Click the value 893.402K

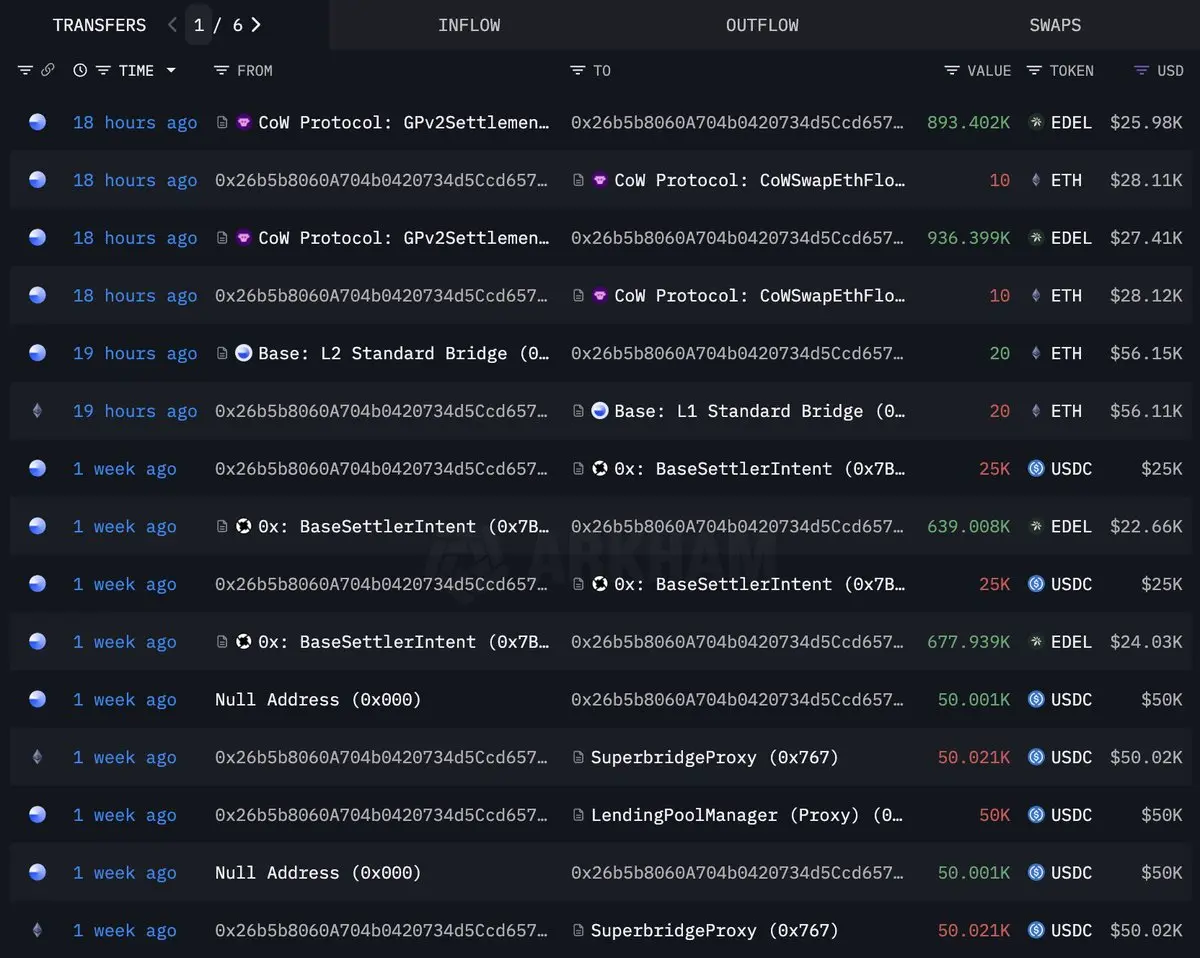coord(968,122)
